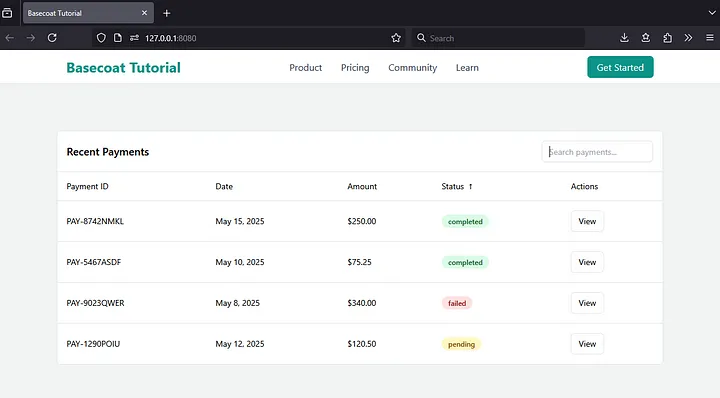Click completed badge for PAY-5467ASDF
The height and width of the screenshot is (398, 720).
(465, 262)
